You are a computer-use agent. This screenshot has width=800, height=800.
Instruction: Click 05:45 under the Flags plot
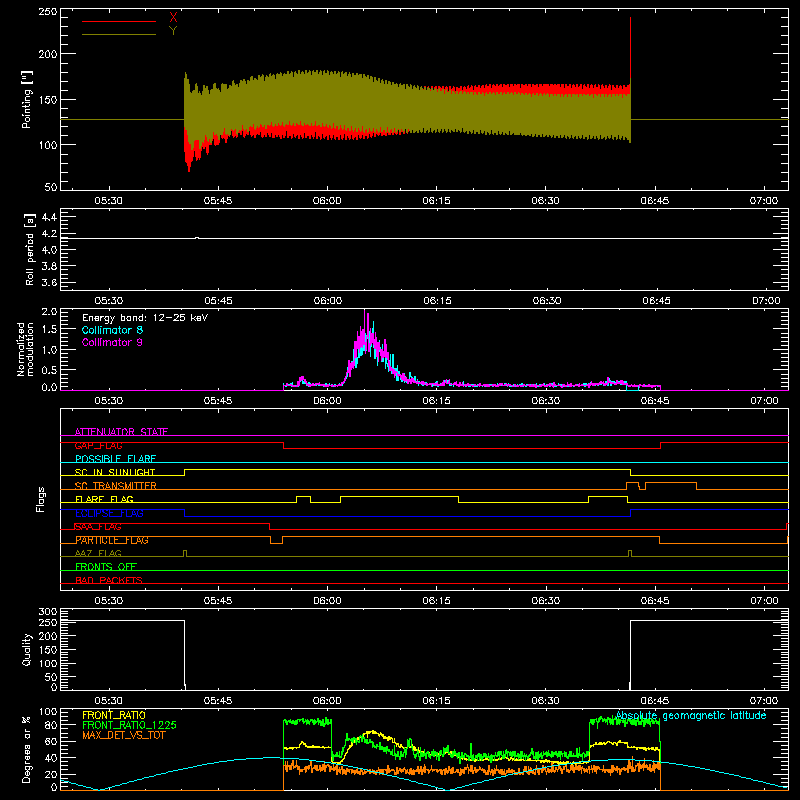pyautogui.click(x=218, y=601)
